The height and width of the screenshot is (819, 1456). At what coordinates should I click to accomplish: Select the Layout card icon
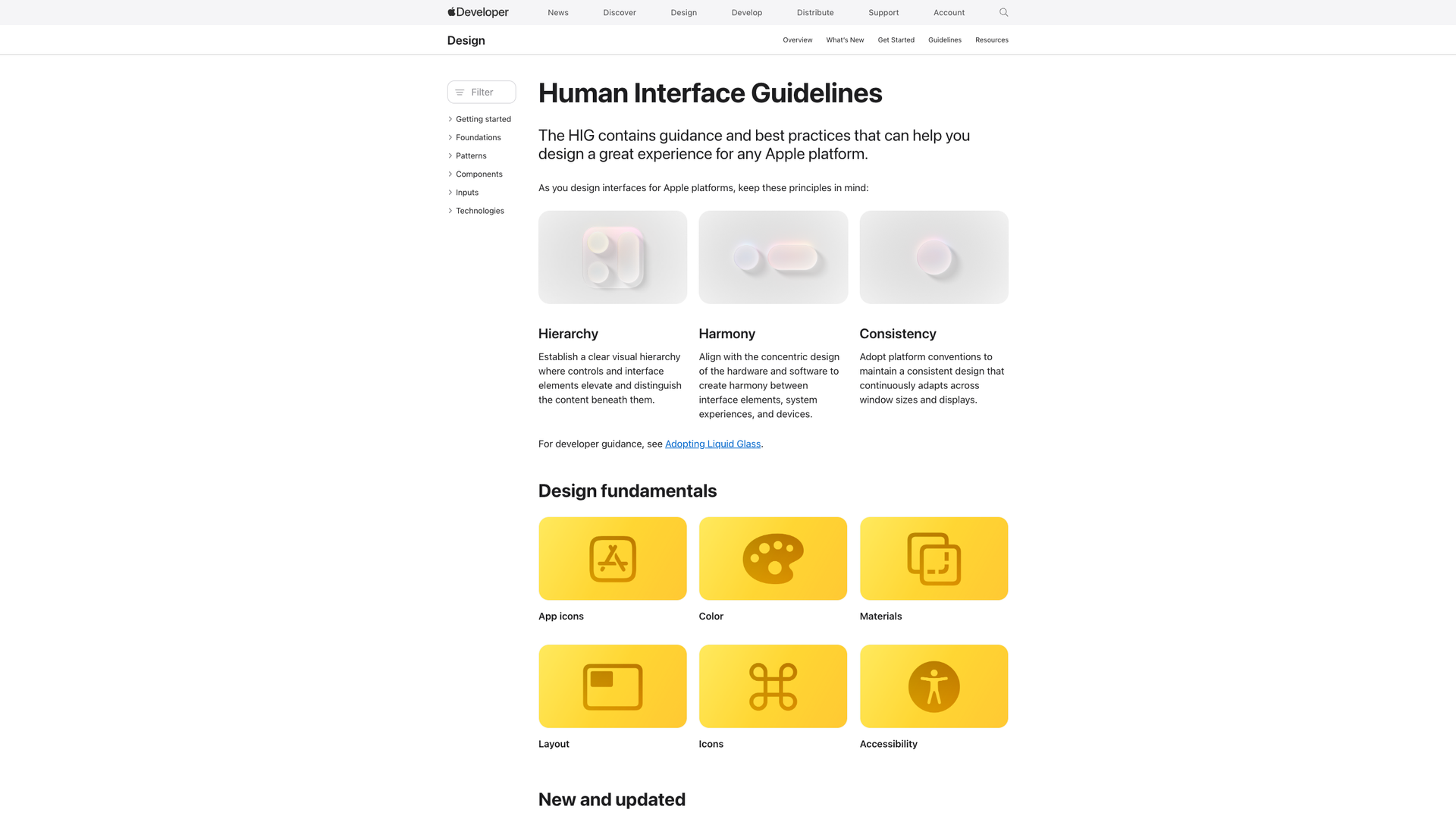point(612,686)
